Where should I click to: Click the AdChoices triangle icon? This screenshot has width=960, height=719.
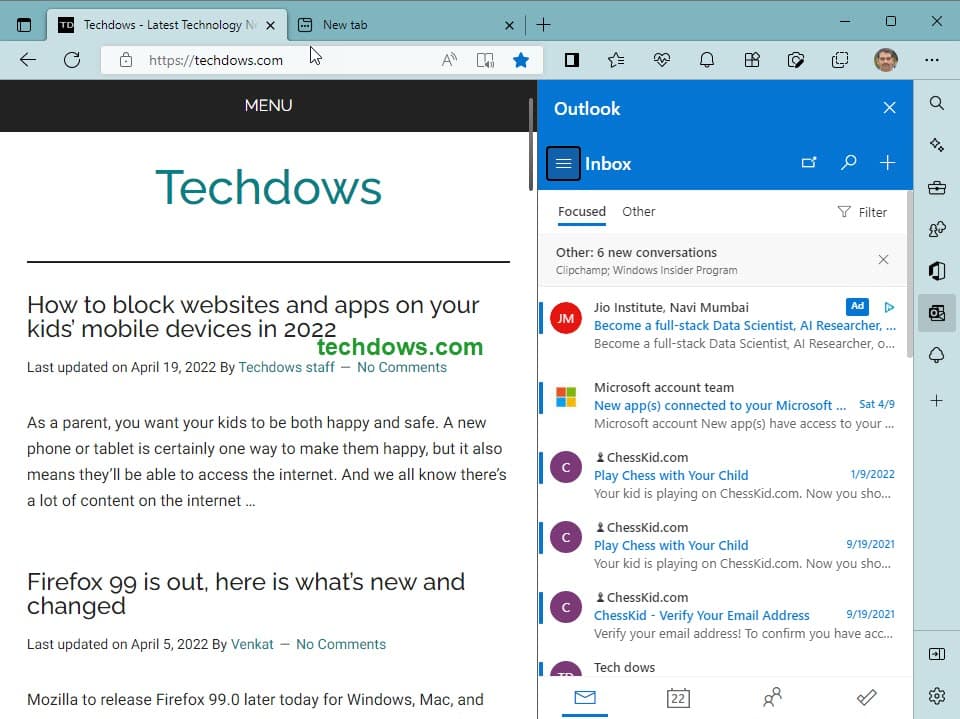click(x=889, y=307)
